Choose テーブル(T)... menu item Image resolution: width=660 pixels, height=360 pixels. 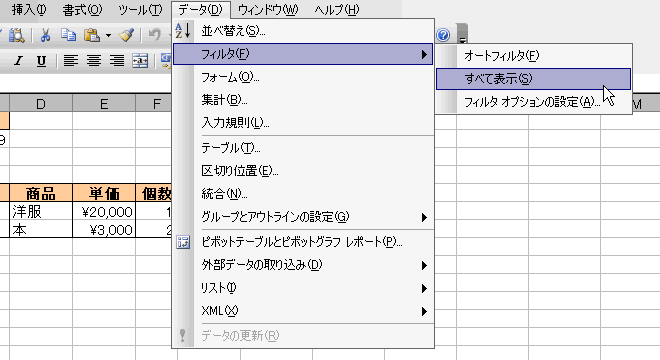point(303,148)
